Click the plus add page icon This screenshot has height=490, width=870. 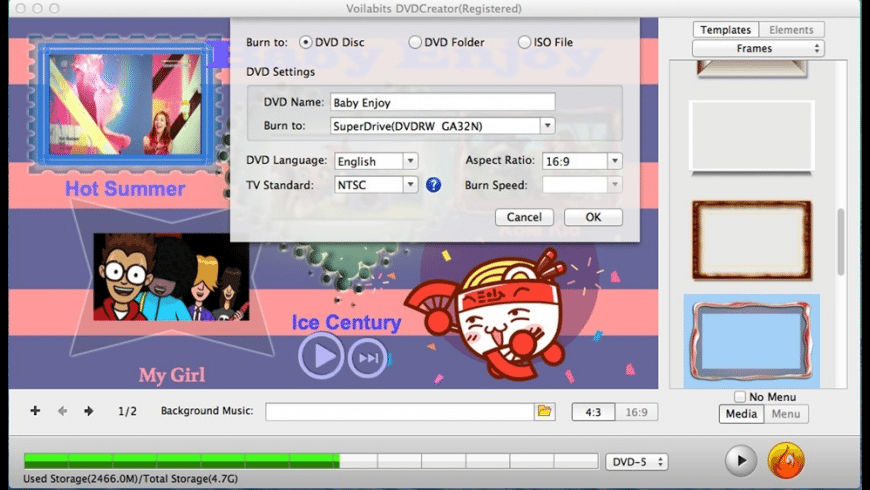click(x=35, y=411)
